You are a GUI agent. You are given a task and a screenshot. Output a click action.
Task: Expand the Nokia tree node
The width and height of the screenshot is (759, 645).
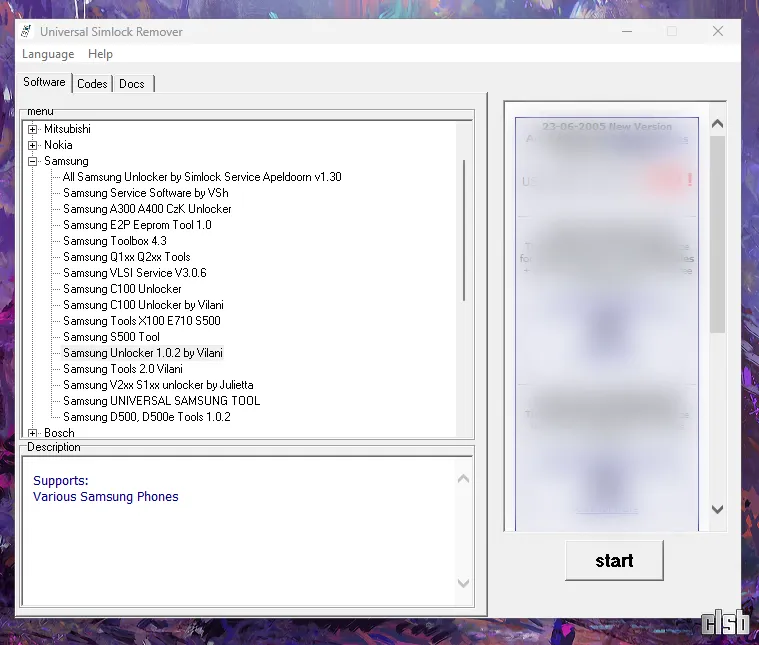click(x=32, y=145)
